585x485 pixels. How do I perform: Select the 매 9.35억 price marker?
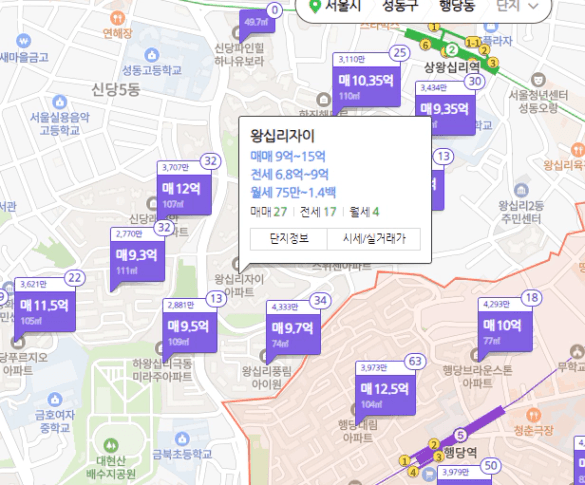(445, 109)
